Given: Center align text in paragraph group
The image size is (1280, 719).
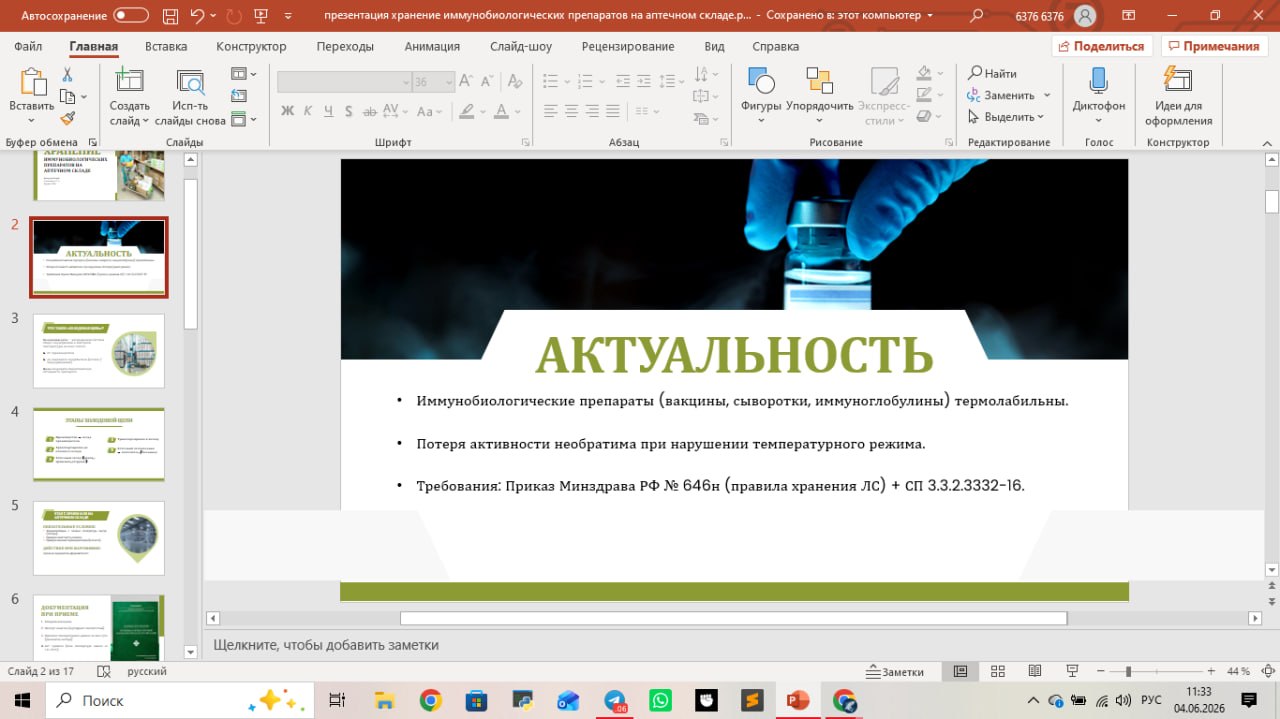Looking at the screenshot, I should [571, 111].
